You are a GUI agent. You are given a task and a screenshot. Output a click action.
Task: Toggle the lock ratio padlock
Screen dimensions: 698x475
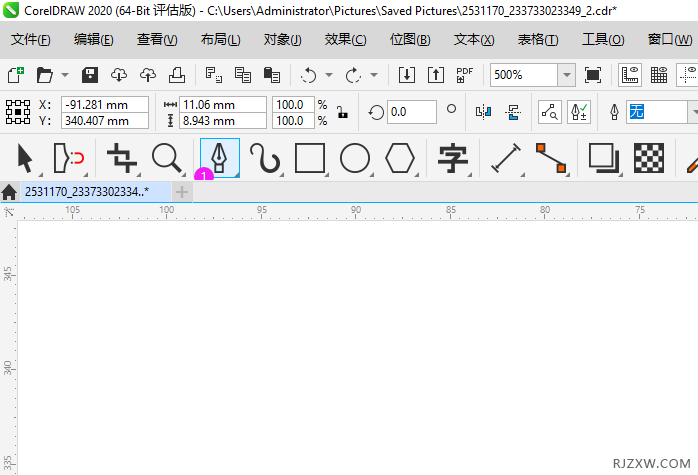point(342,112)
